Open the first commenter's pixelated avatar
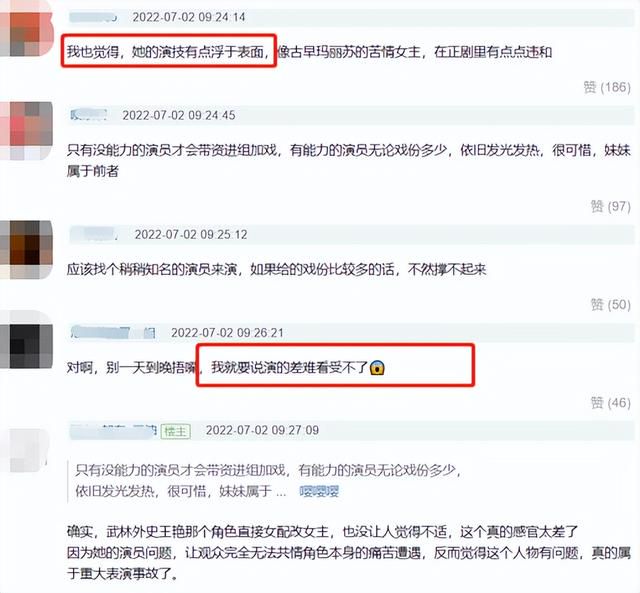The image size is (640, 593). coord(27,29)
